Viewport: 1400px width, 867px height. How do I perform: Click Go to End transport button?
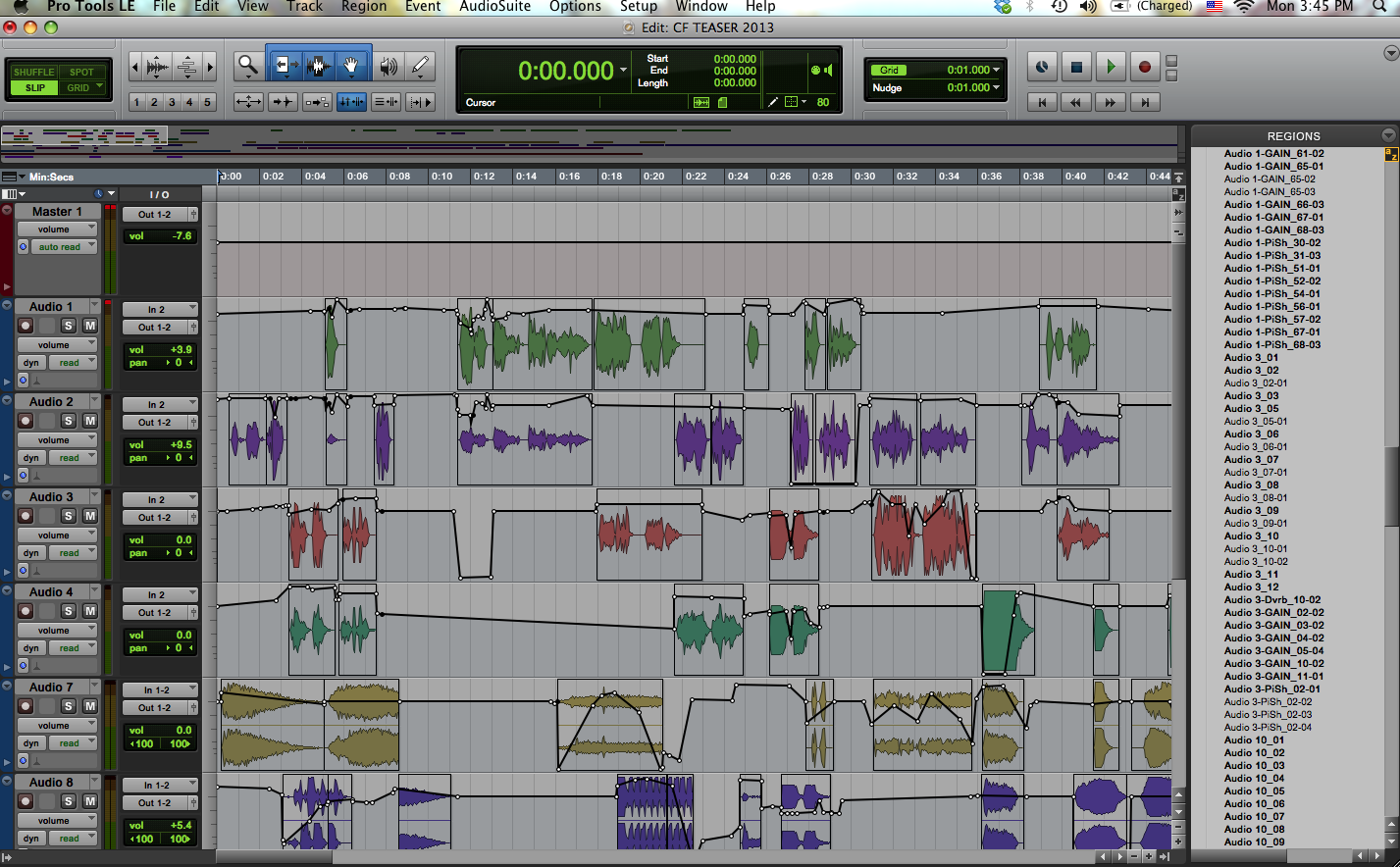pos(1145,102)
